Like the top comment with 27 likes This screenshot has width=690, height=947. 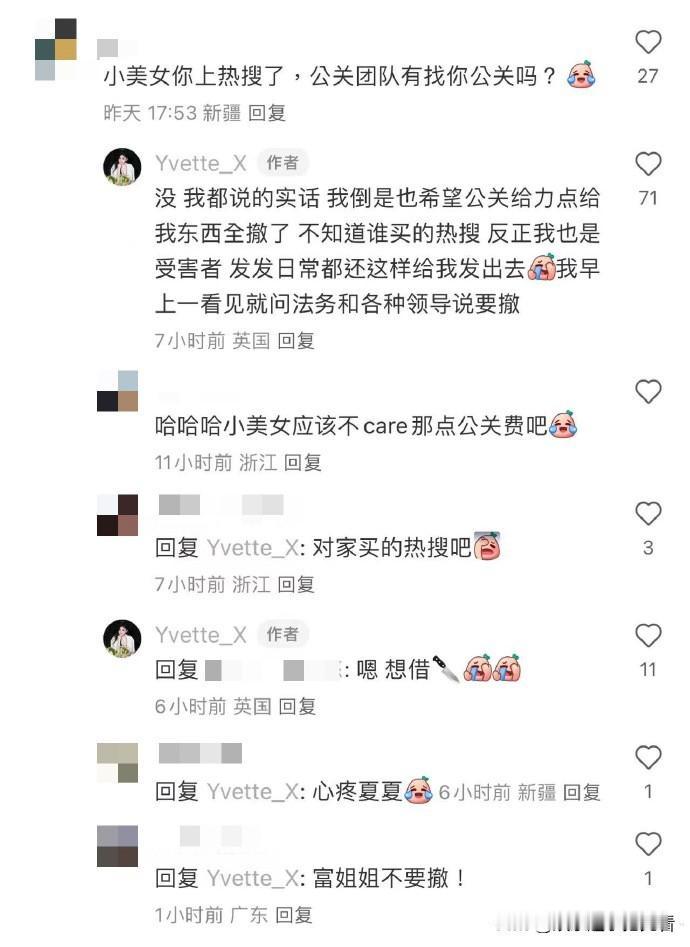(x=648, y=42)
